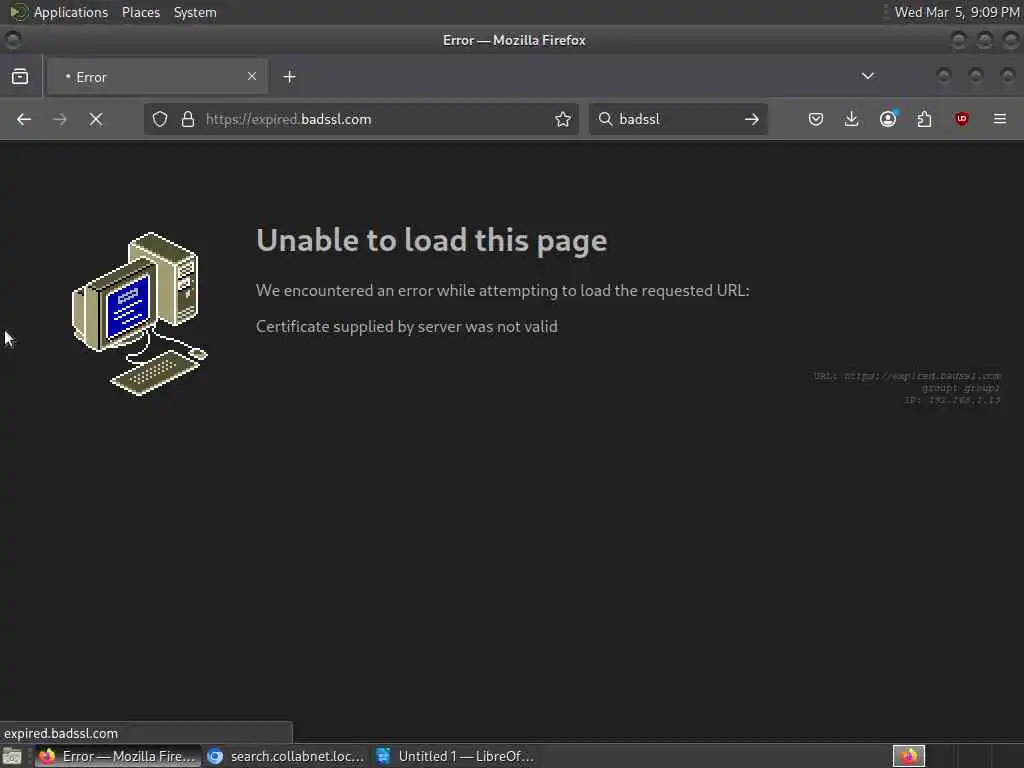The height and width of the screenshot is (768, 1024).
Task: Click the retro computer error illustration
Action: tap(140, 314)
